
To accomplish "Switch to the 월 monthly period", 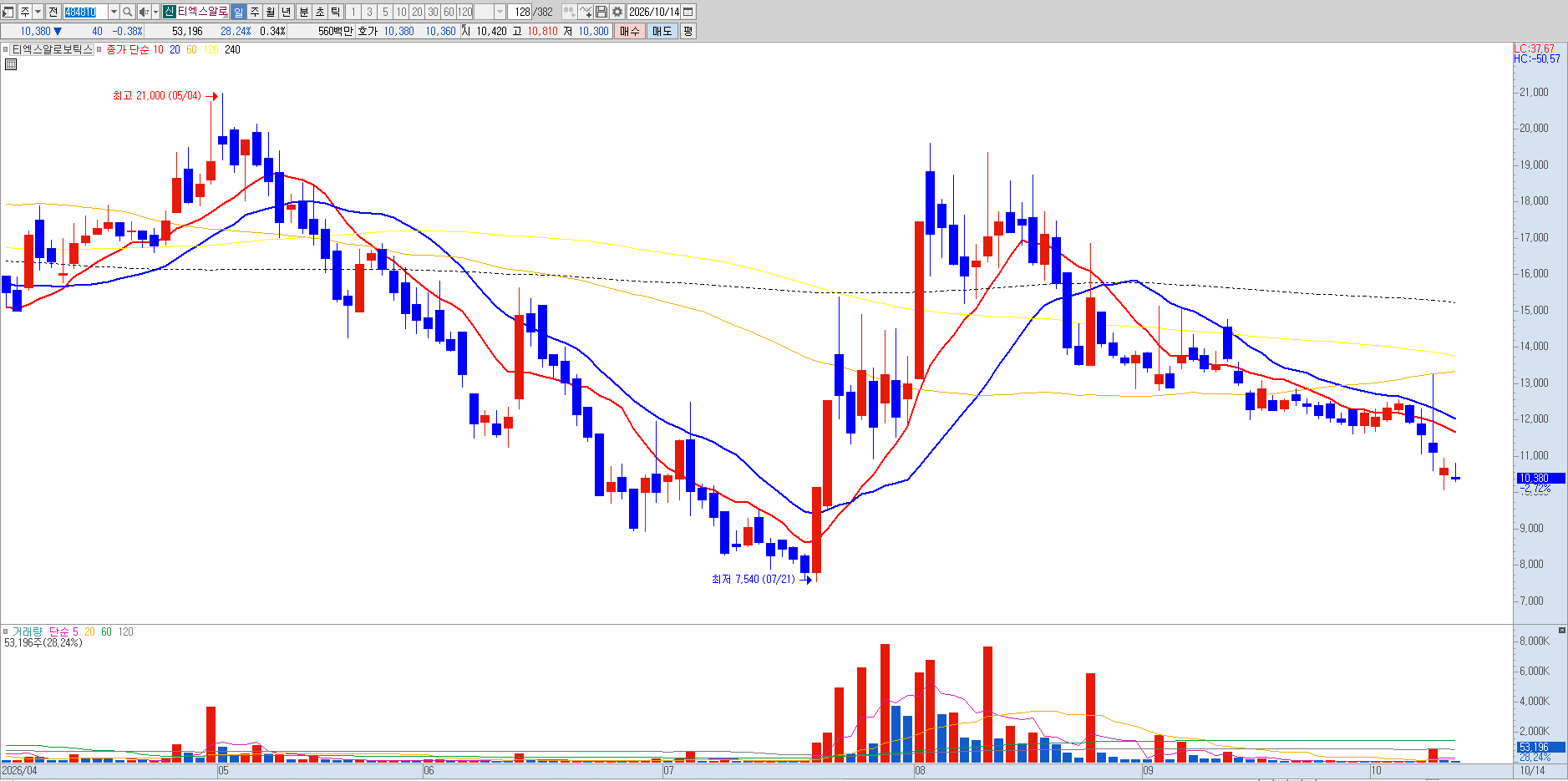I will coord(271,12).
